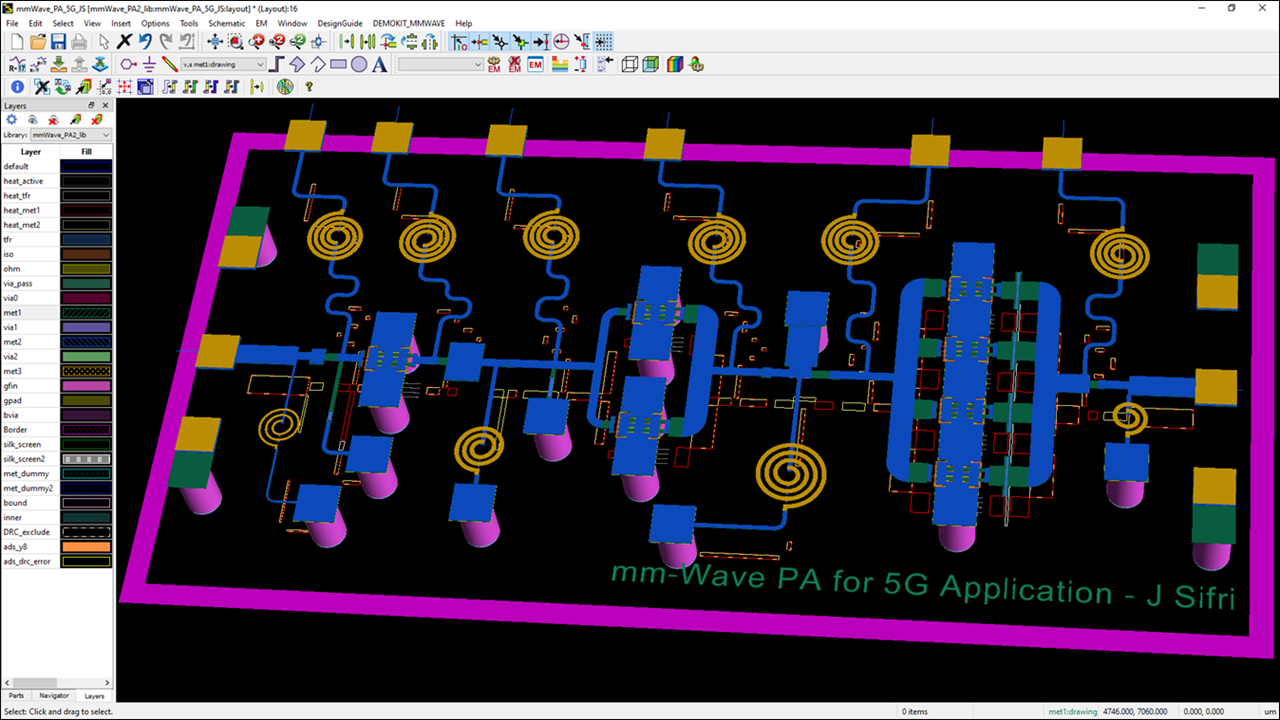This screenshot has width=1280, height=720.
Task: Hide all layers with the crossed-eye icon
Action: click(x=52, y=119)
